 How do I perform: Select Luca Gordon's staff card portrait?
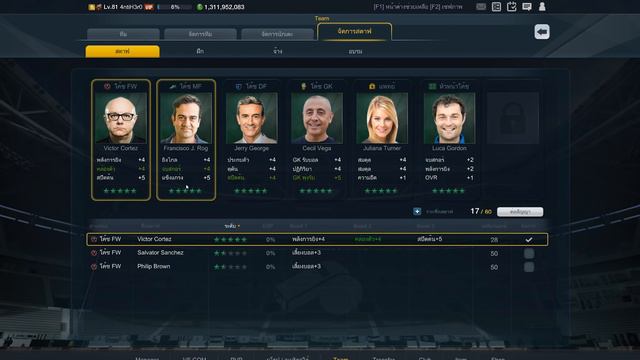[449, 118]
